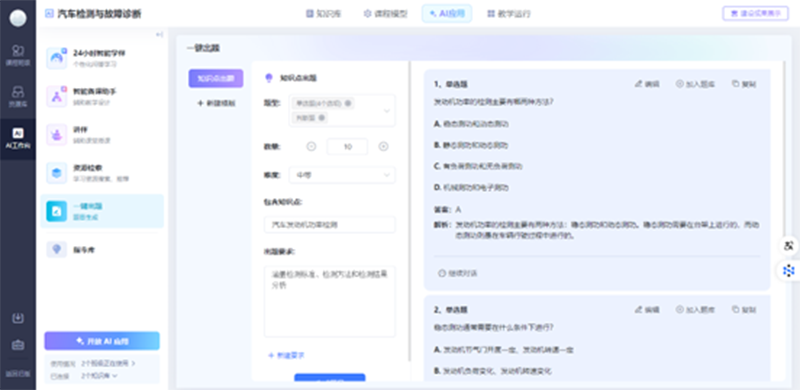Click the purple 开放 AI 应用 button

tap(102, 341)
